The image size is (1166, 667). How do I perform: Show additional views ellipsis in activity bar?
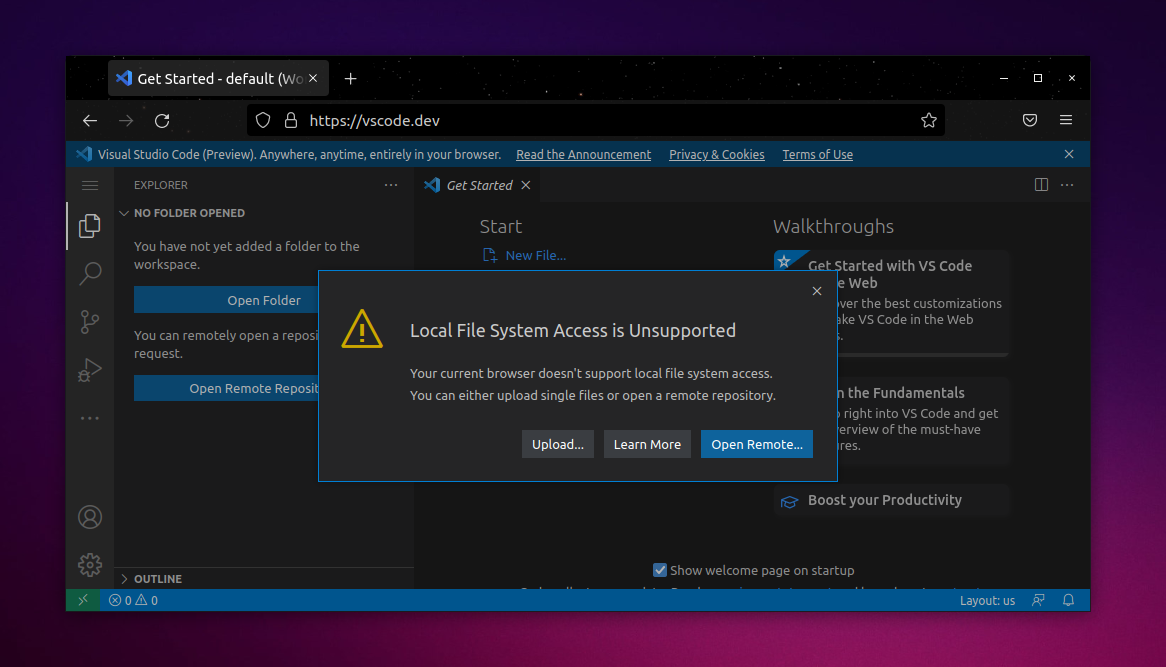(90, 419)
